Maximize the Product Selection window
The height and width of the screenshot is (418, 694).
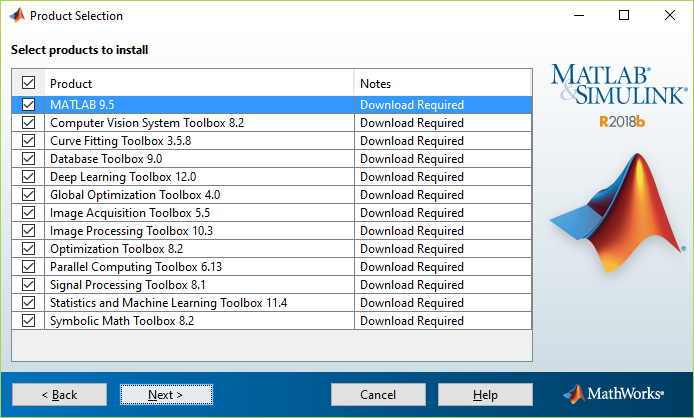tap(624, 15)
